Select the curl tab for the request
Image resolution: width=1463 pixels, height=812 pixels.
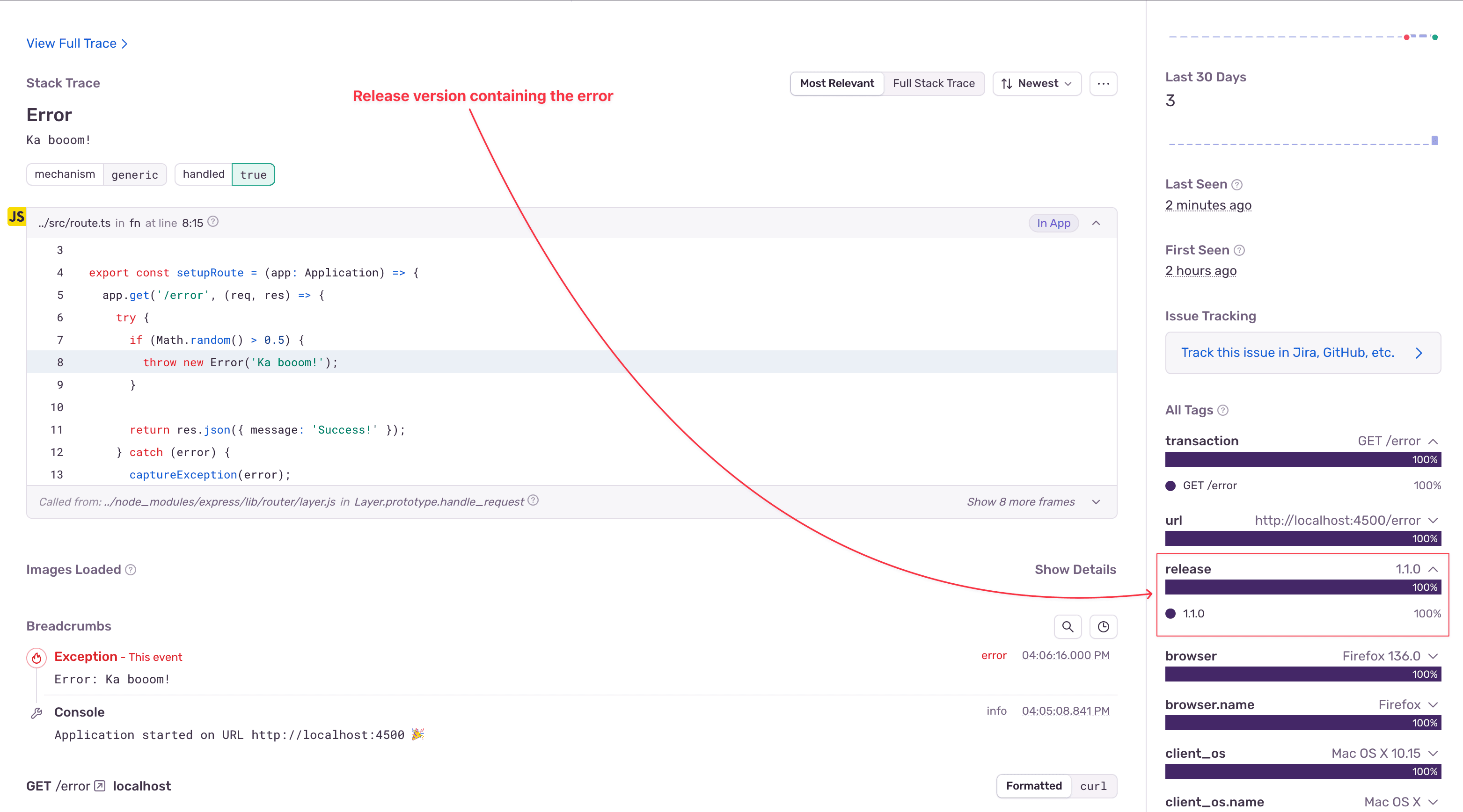coord(1092,786)
